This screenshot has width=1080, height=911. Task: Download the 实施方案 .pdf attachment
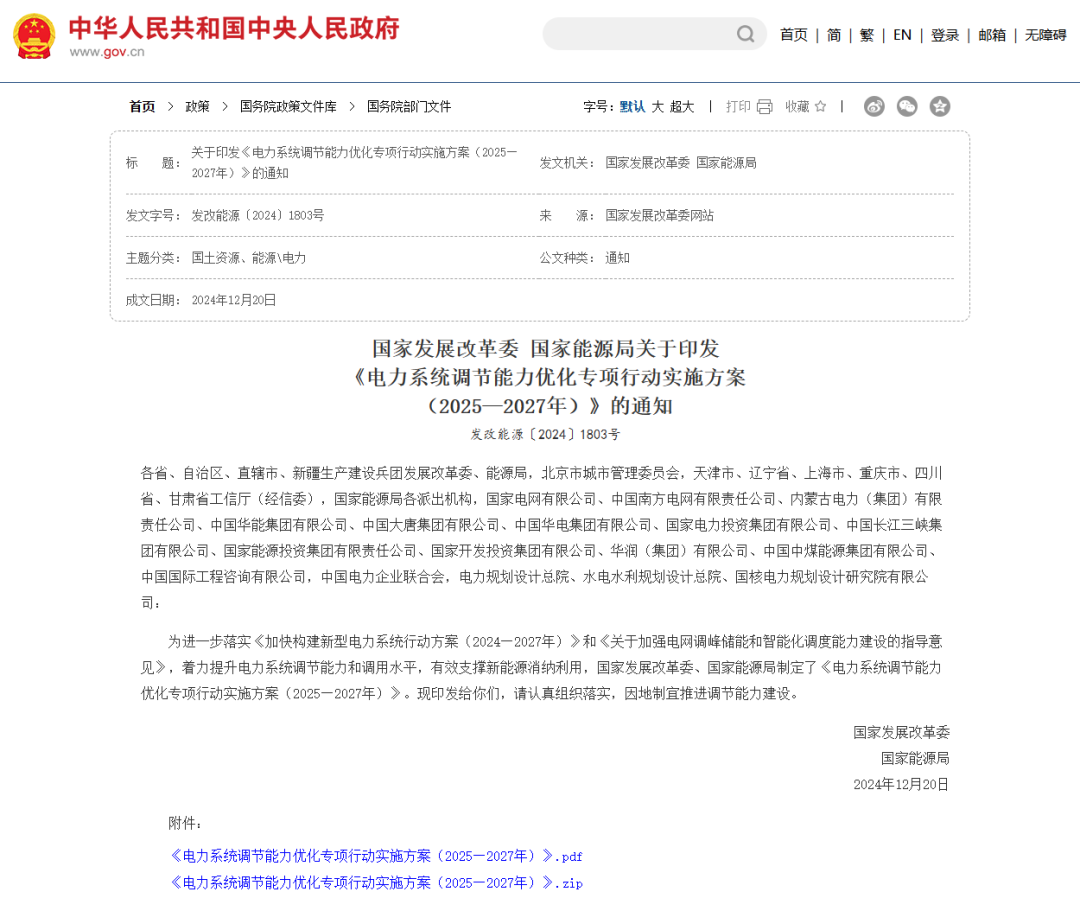pyautogui.click(x=376, y=857)
